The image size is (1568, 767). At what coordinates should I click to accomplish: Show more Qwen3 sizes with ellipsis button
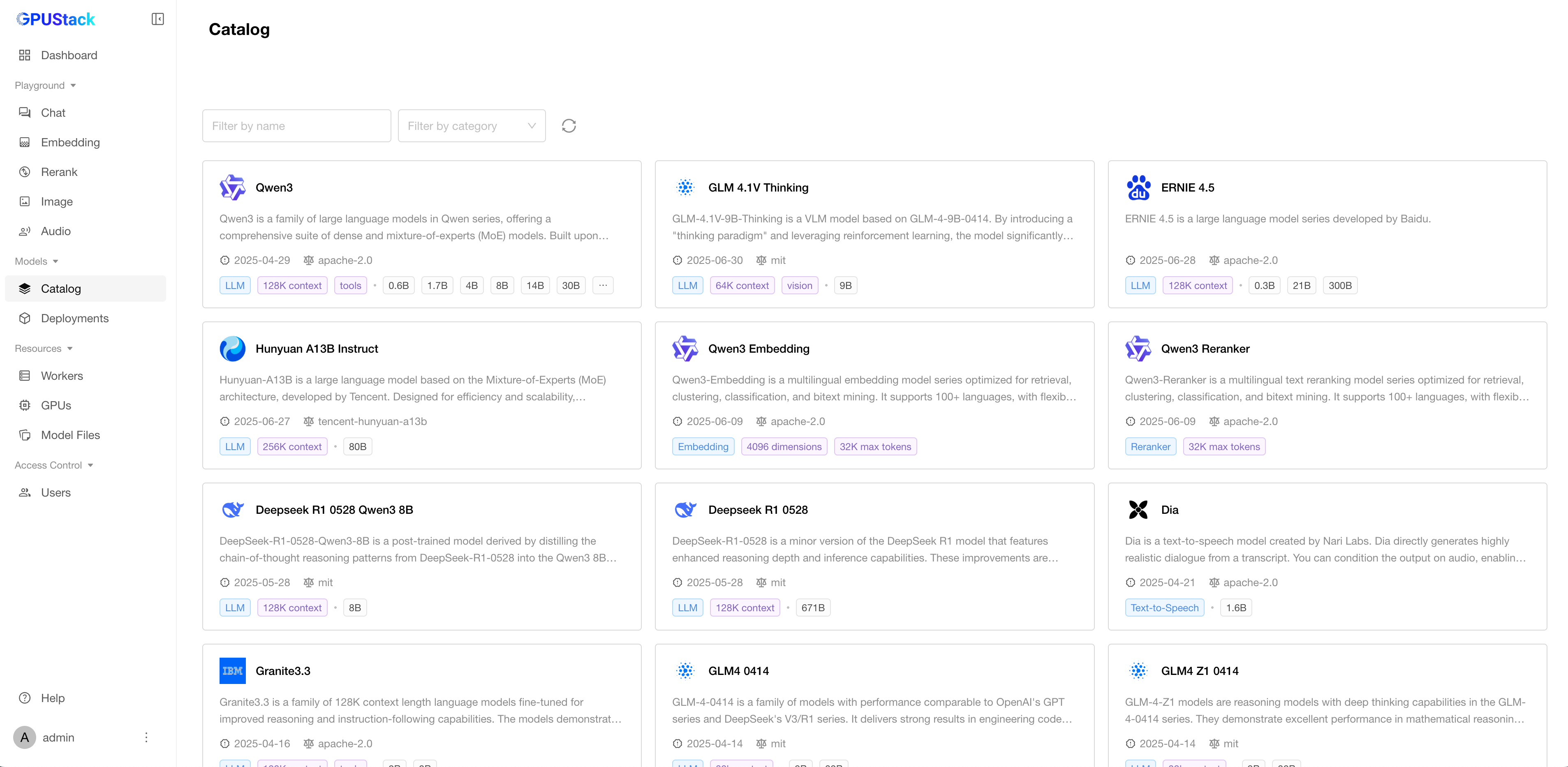point(603,286)
